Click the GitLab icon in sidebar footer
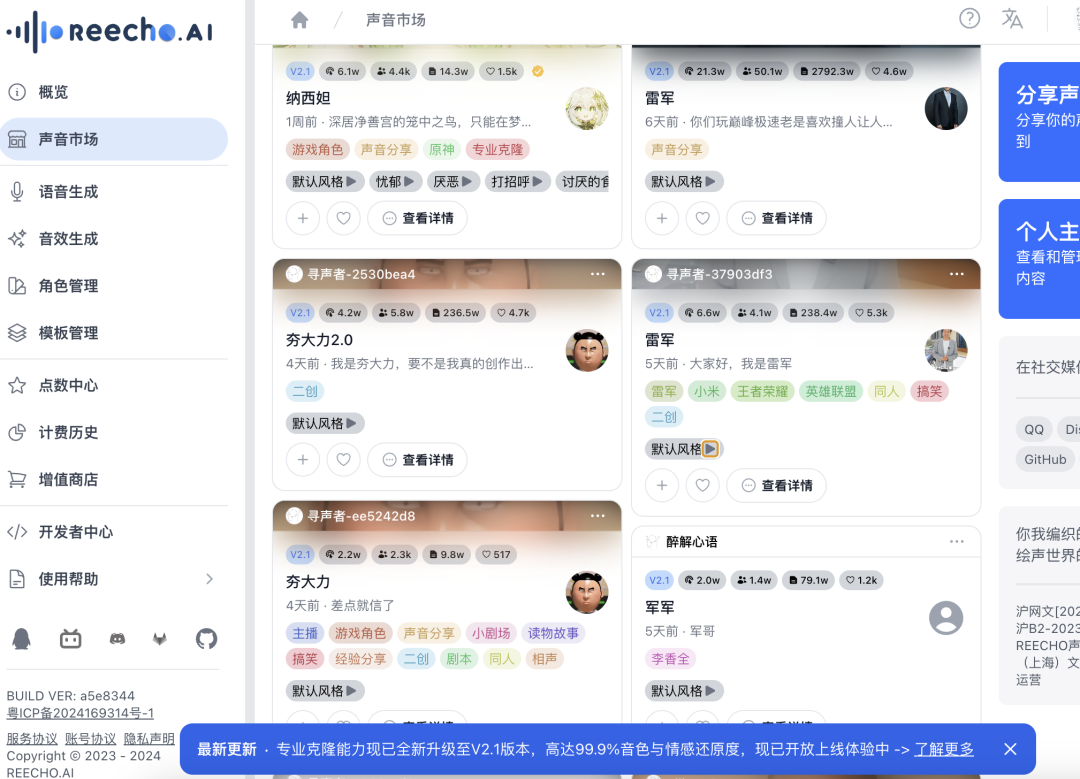This screenshot has height=779, width=1080. (159, 638)
